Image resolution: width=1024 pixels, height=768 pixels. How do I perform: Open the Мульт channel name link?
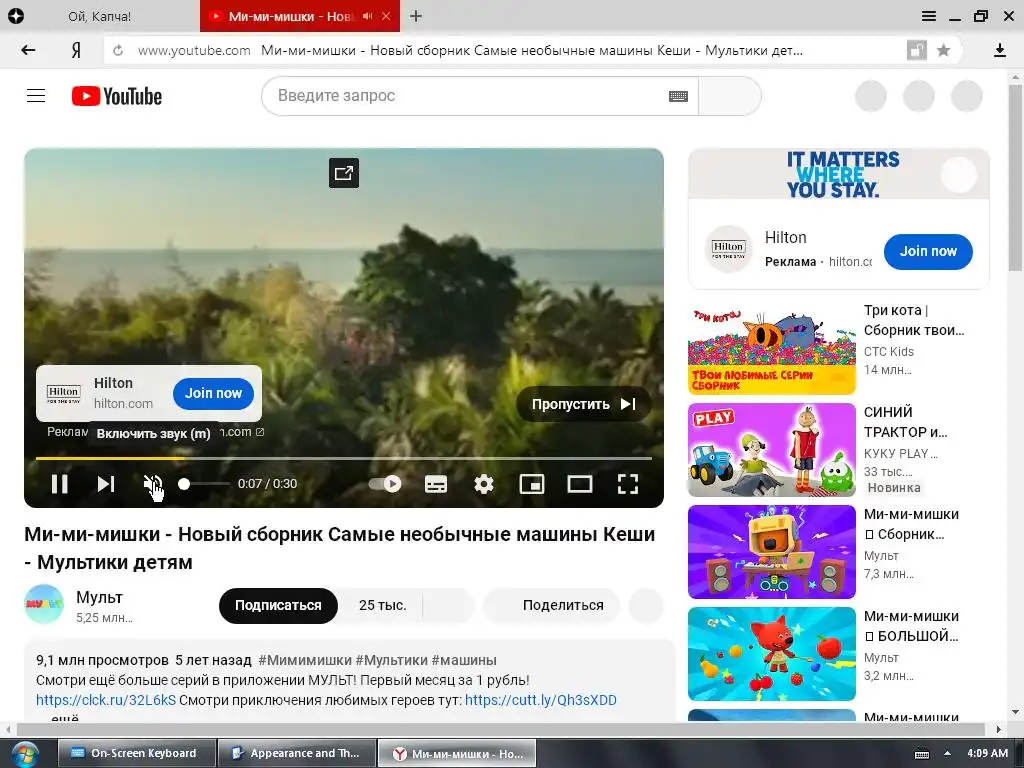pyautogui.click(x=99, y=597)
